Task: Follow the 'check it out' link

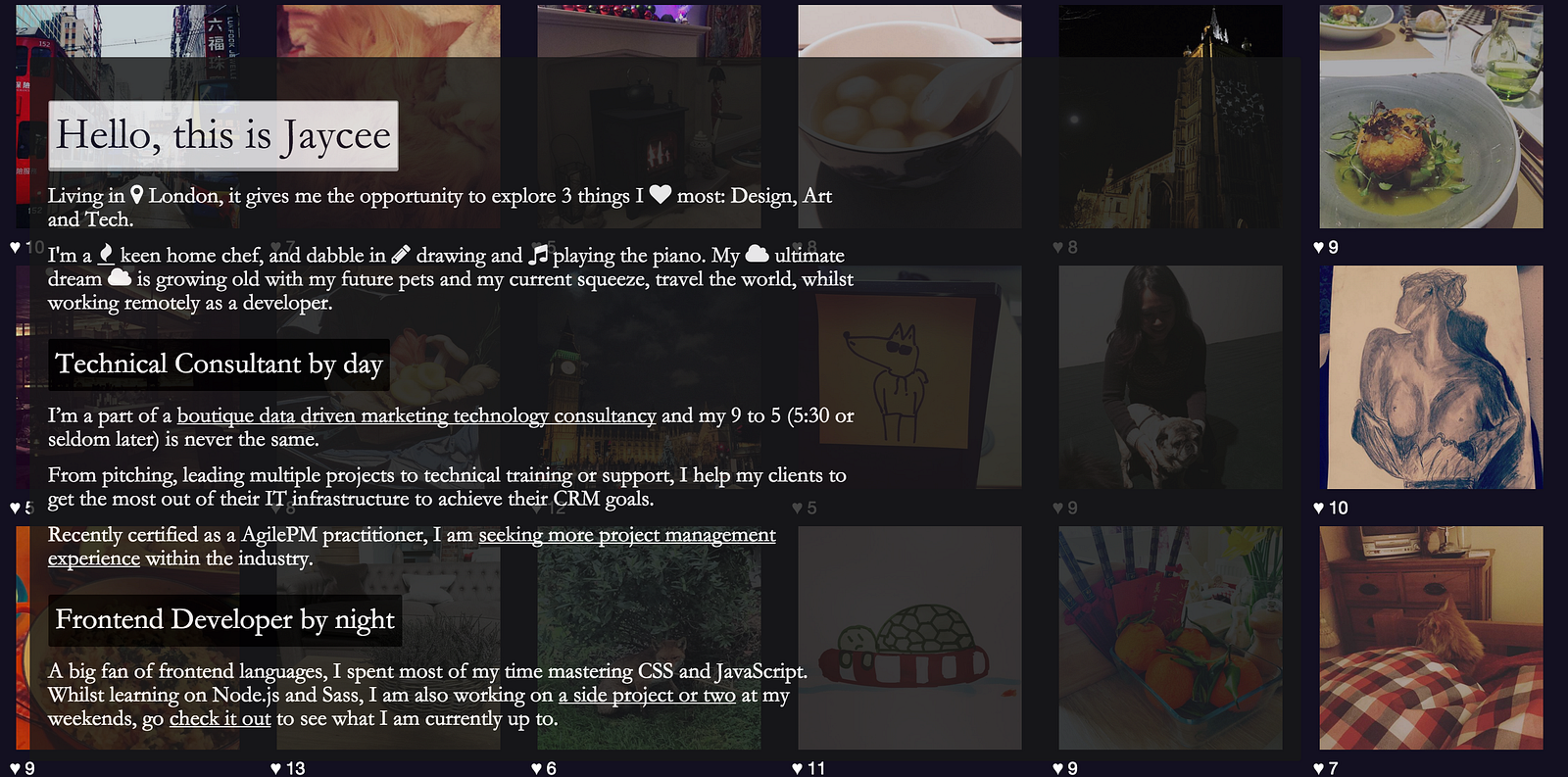Action: (x=220, y=718)
